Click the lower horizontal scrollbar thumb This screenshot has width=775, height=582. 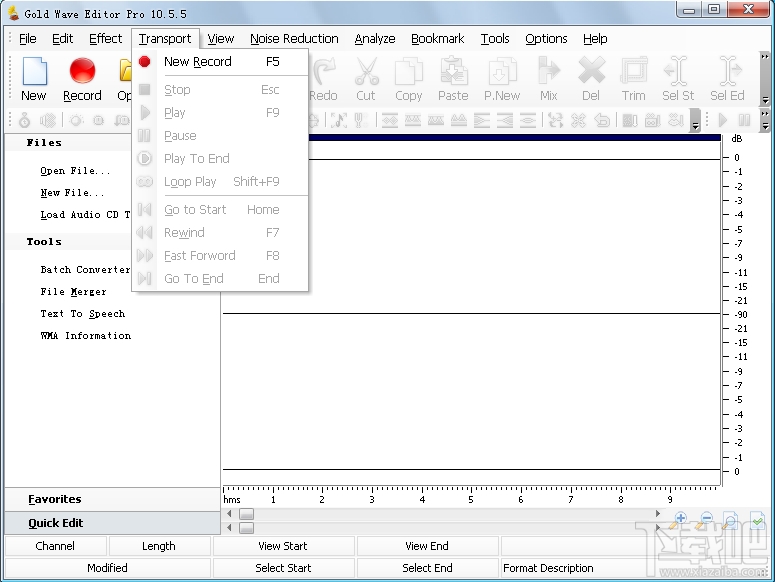click(x=246, y=528)
